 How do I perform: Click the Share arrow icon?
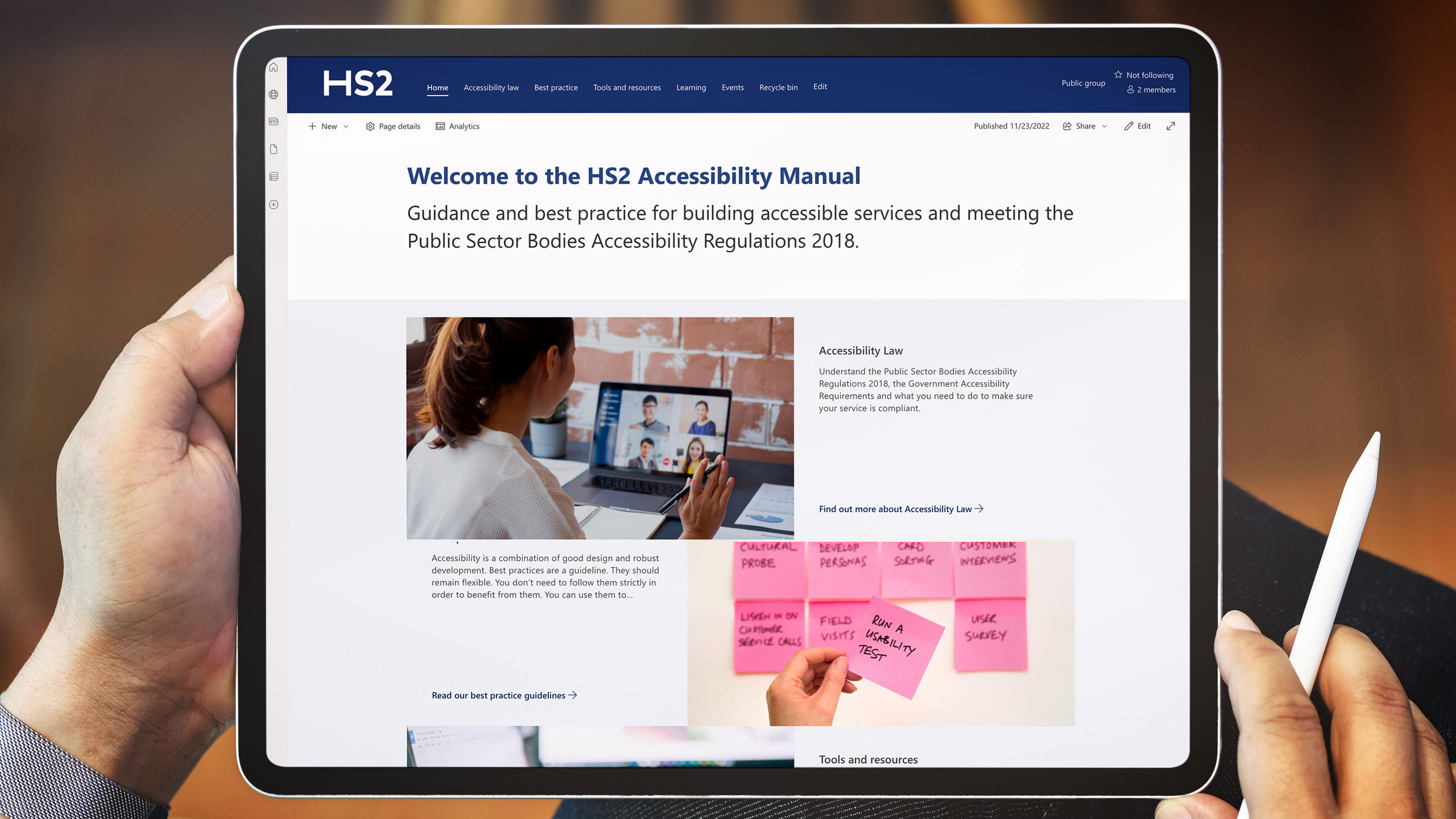(x=1068, y=126)
